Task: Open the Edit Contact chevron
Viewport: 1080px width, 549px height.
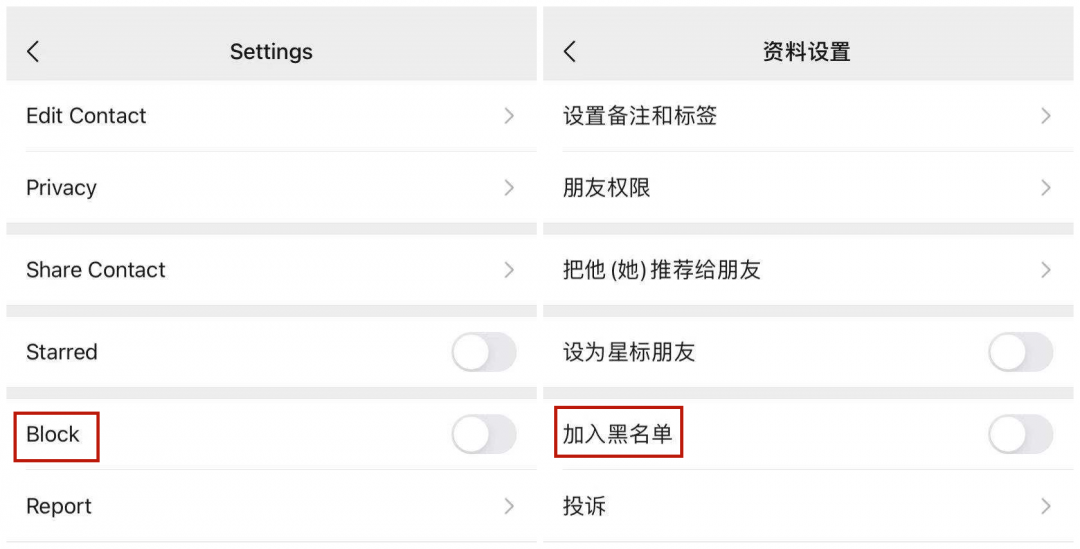Action: [x=509, y=116]
